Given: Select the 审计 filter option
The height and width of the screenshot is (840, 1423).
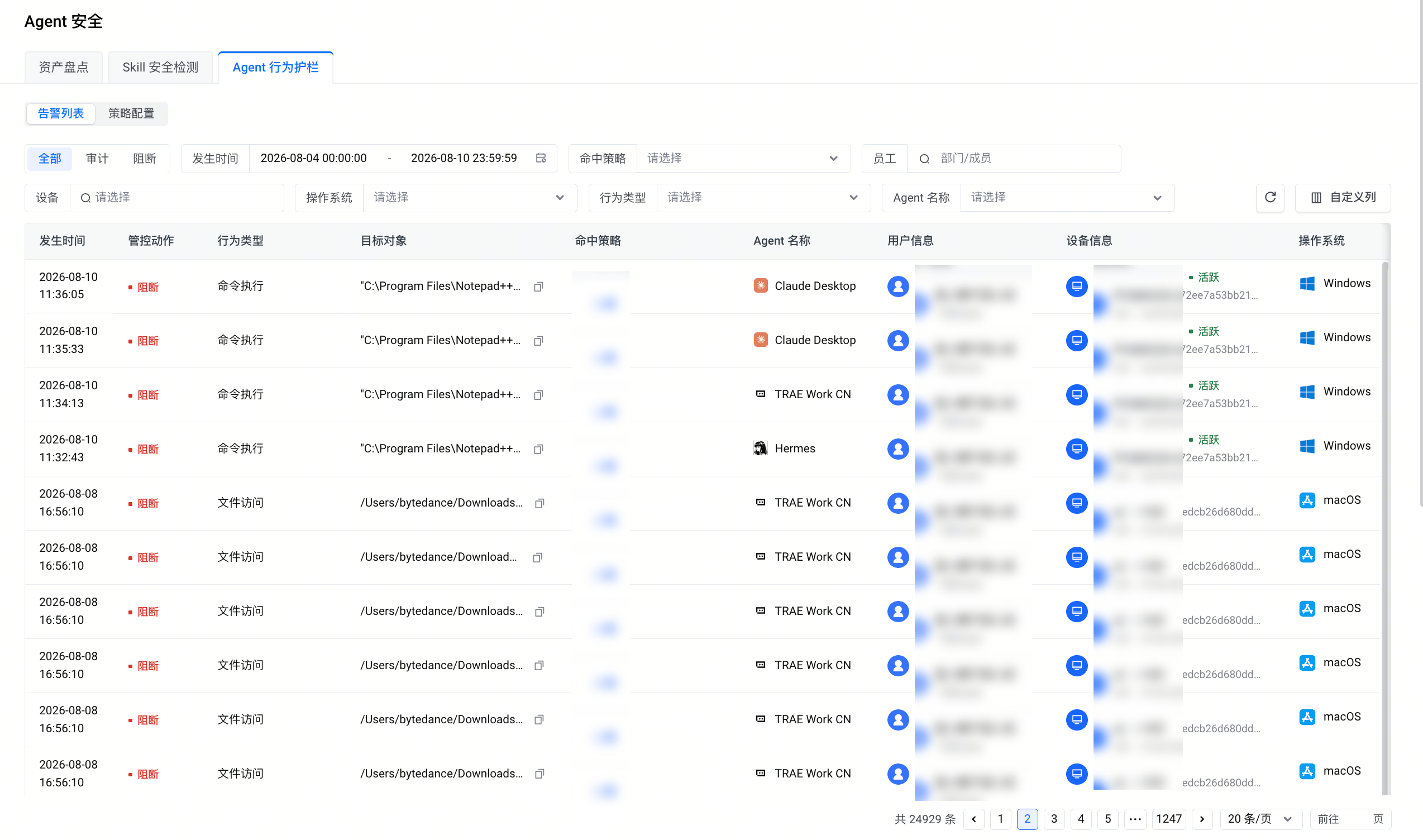Looking at the screenshot, I should pyautogui.click(x=97, y=159).
